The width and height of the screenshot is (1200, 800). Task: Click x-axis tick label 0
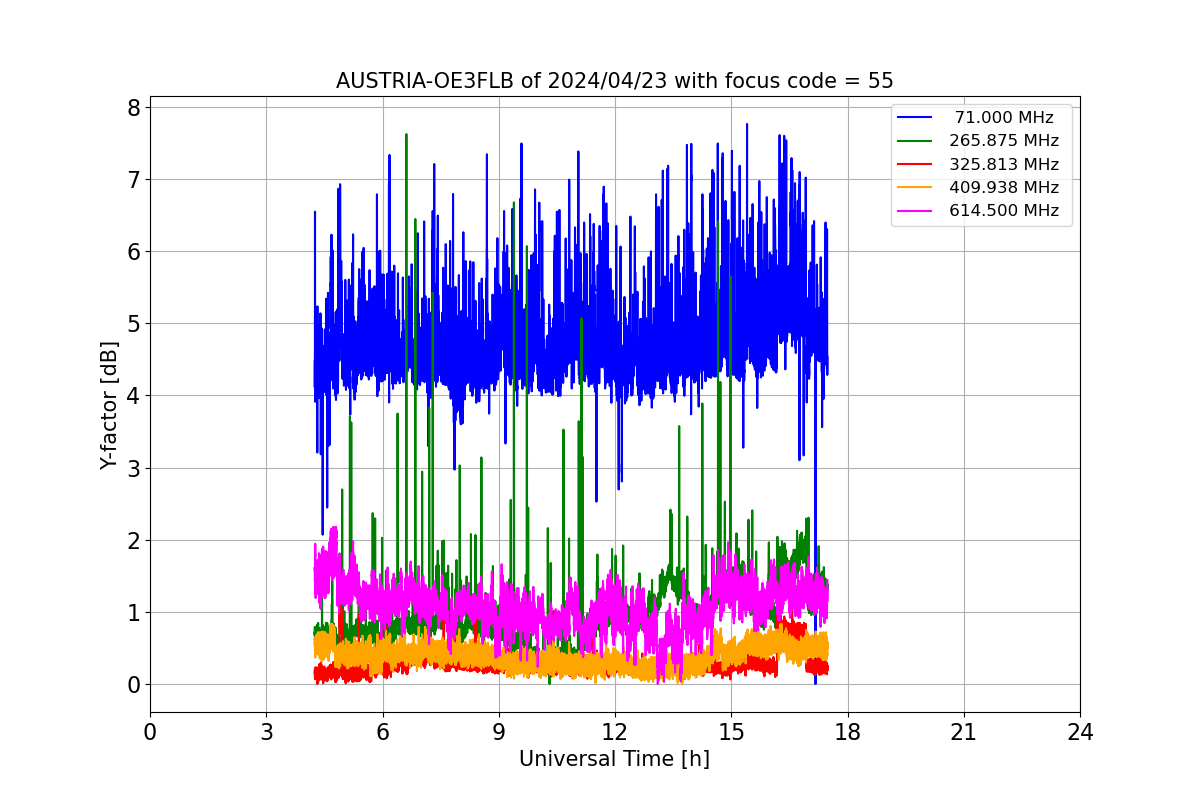tap(150, 732)
